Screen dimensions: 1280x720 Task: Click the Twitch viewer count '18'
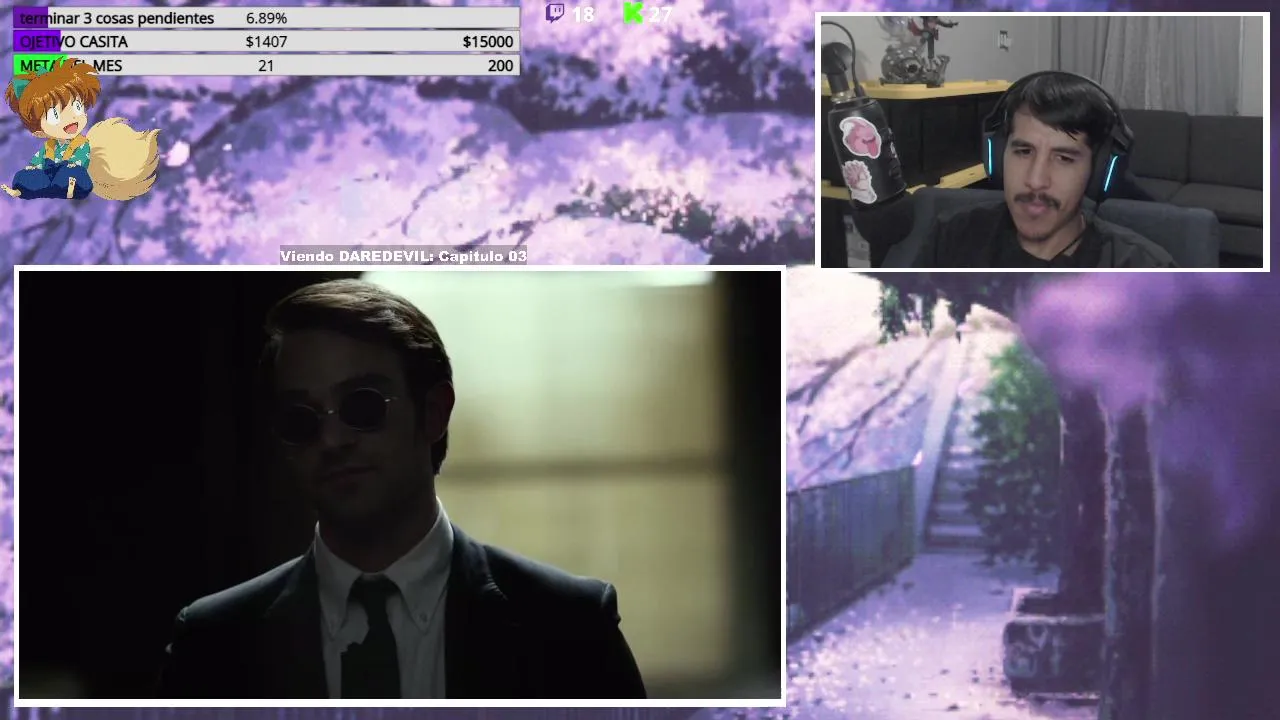click(582, 14)
